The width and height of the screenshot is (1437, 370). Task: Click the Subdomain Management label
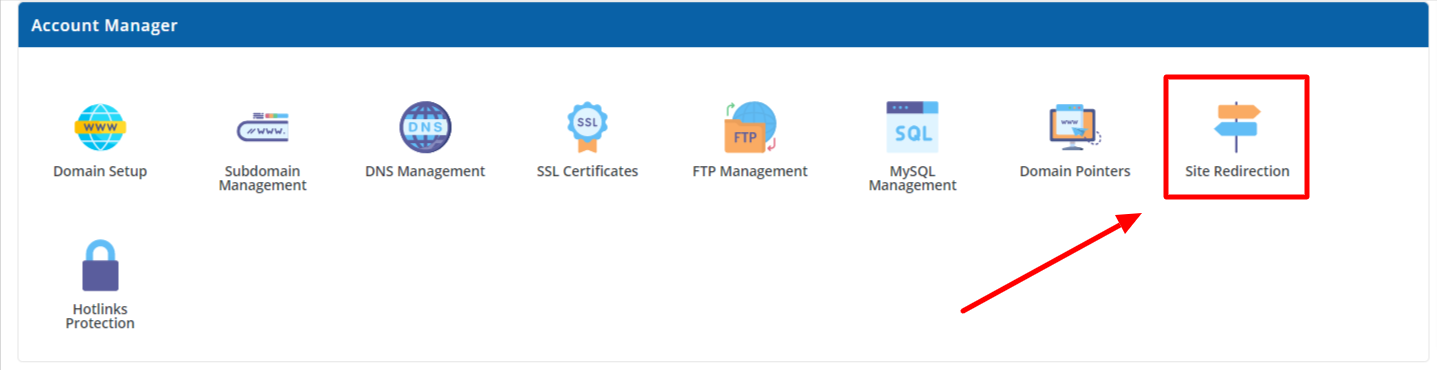click(262, 178)
